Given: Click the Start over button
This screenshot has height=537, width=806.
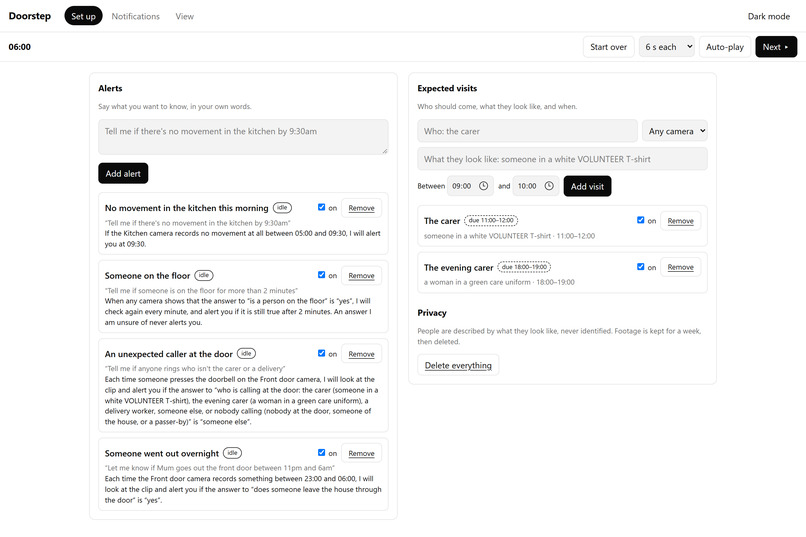Looking at the screenshot, I should [x=609, y=47].
